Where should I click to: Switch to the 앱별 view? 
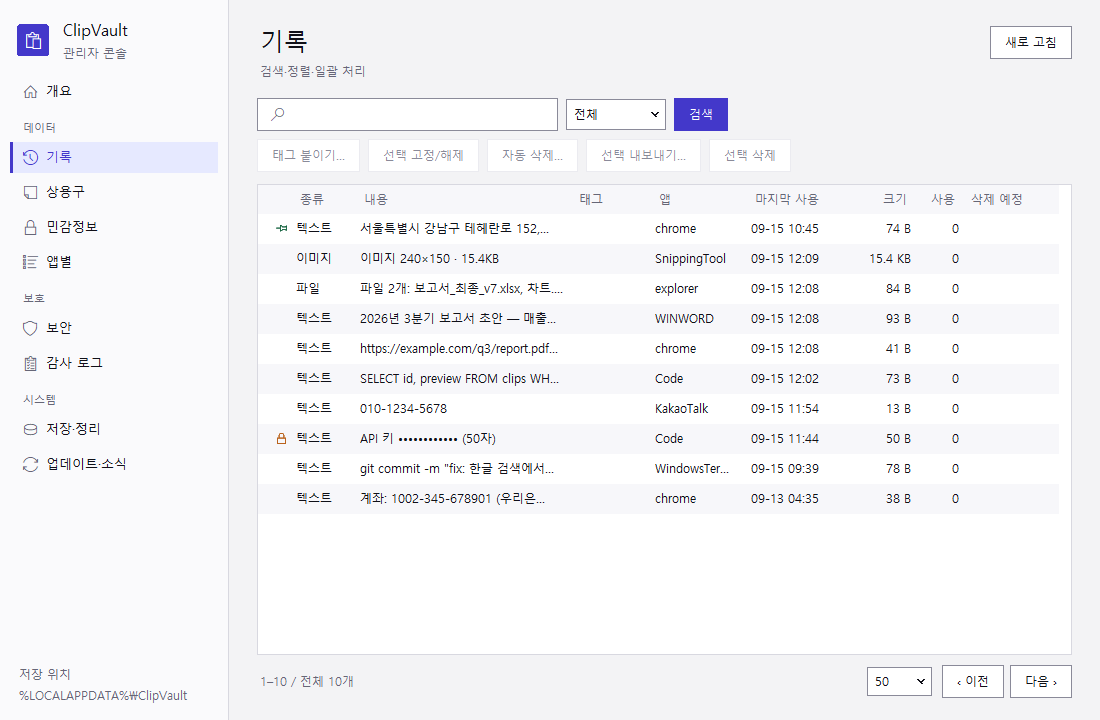click(x=114, y=262)
